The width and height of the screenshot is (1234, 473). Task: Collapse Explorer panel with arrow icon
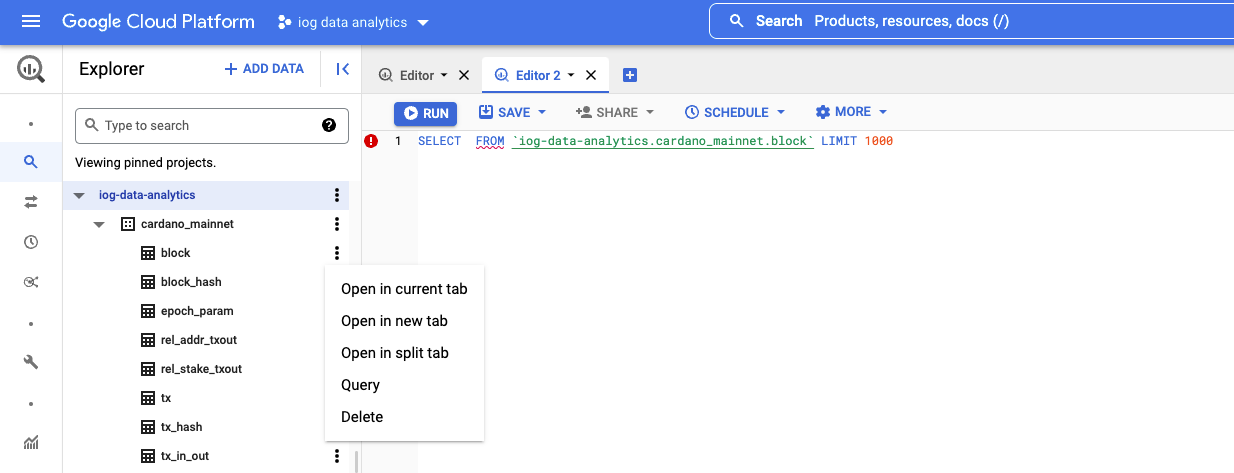pyautogui.click(x=343, y=69)
